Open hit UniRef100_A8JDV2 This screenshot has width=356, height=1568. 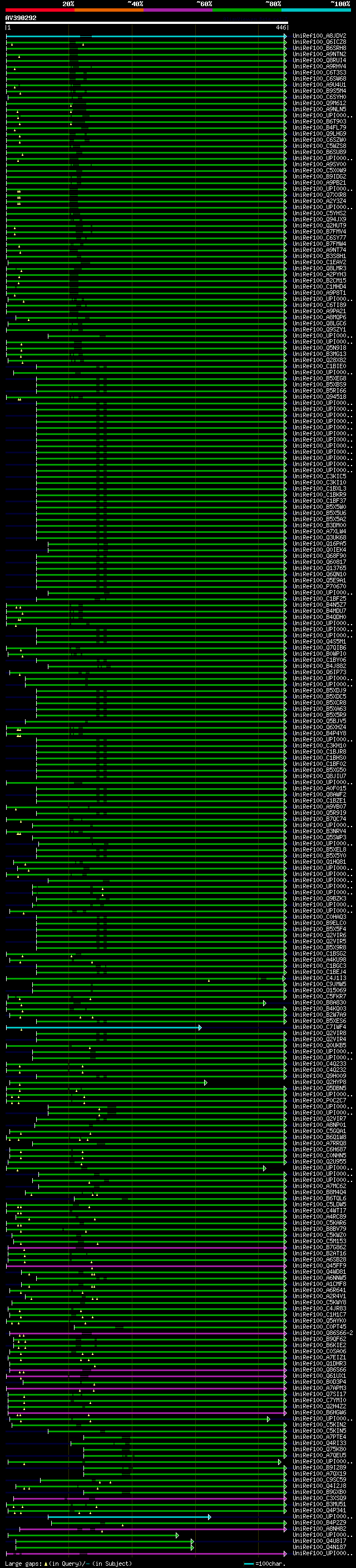pyautogui.click(x=319, y=36)
